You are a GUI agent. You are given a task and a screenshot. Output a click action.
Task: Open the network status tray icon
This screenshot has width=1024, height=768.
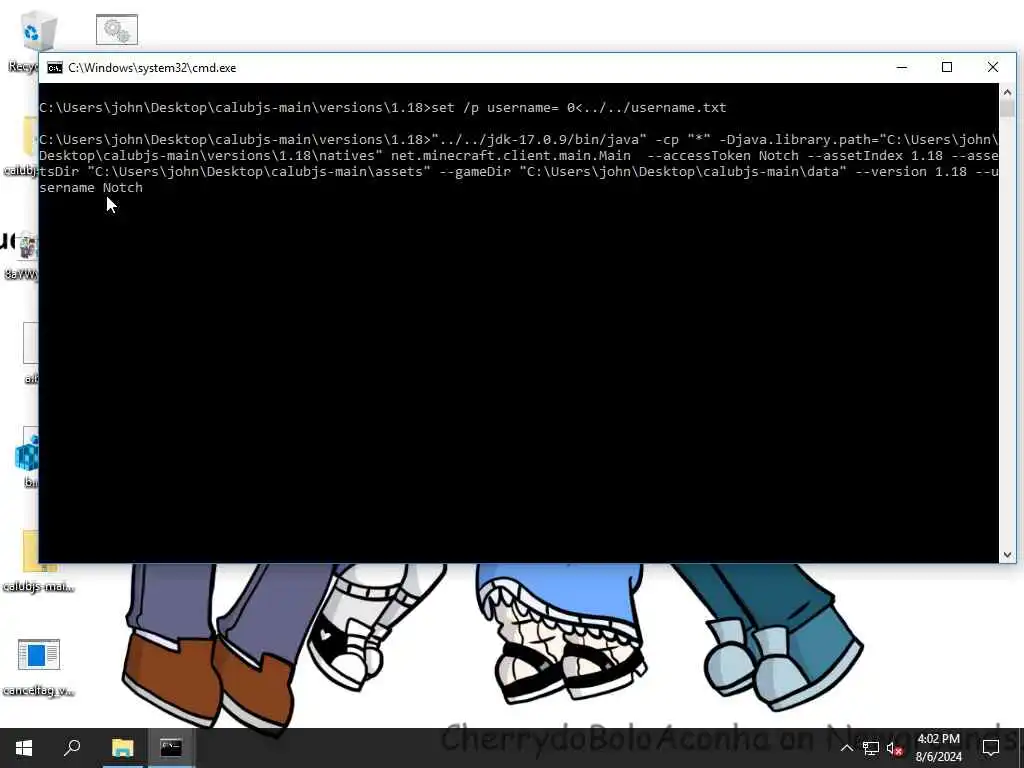click(x=871, y=748)
